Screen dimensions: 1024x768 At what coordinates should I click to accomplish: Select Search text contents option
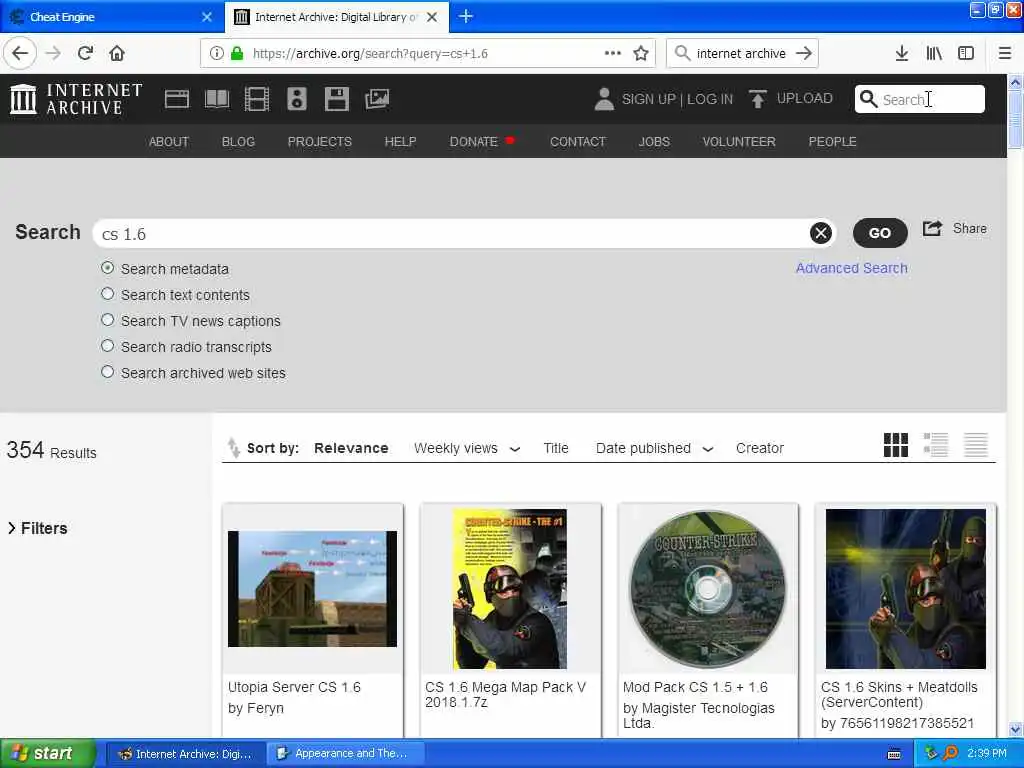pos(108,294)
